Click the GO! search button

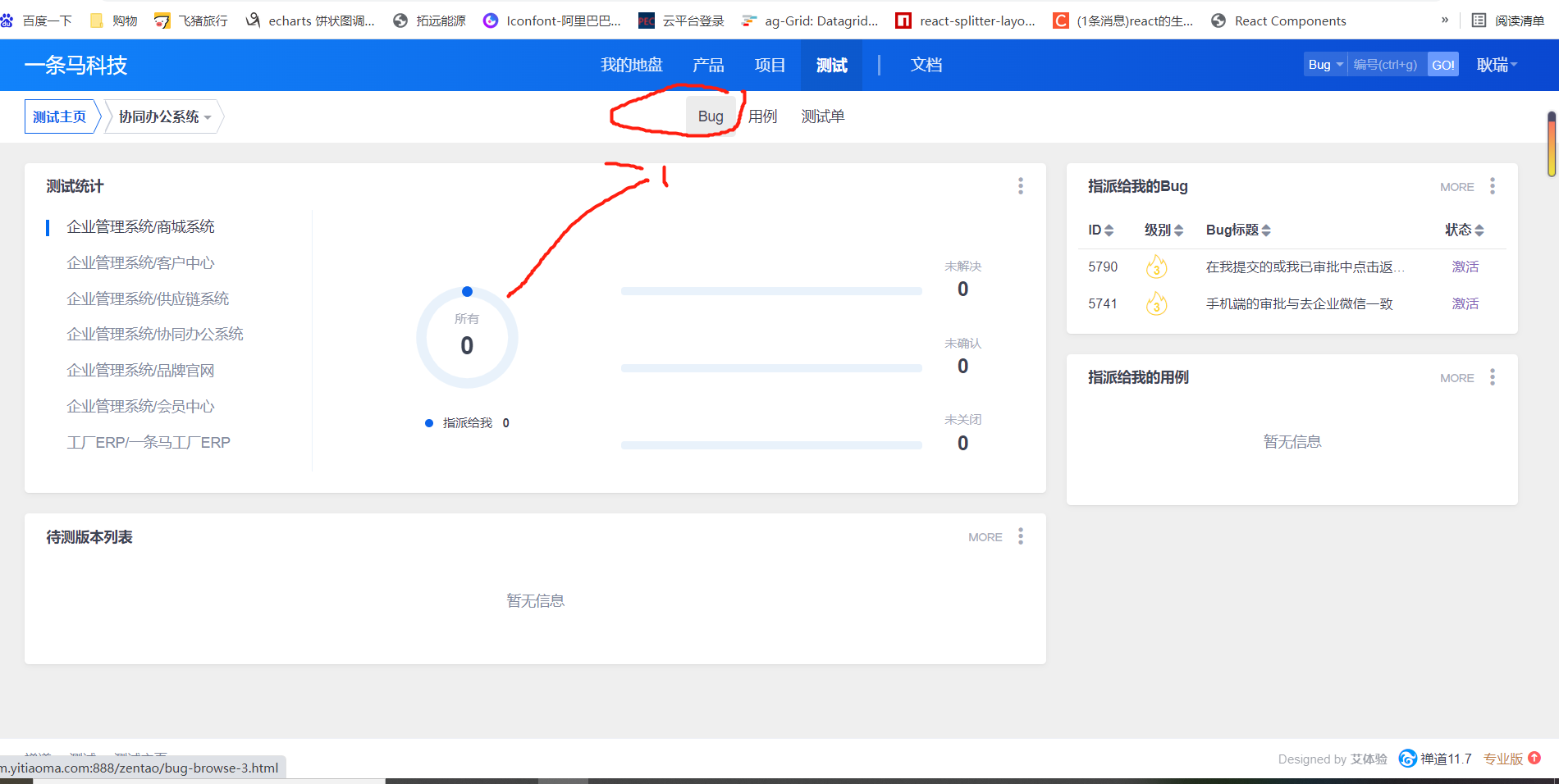click(x=1443, y=65)
